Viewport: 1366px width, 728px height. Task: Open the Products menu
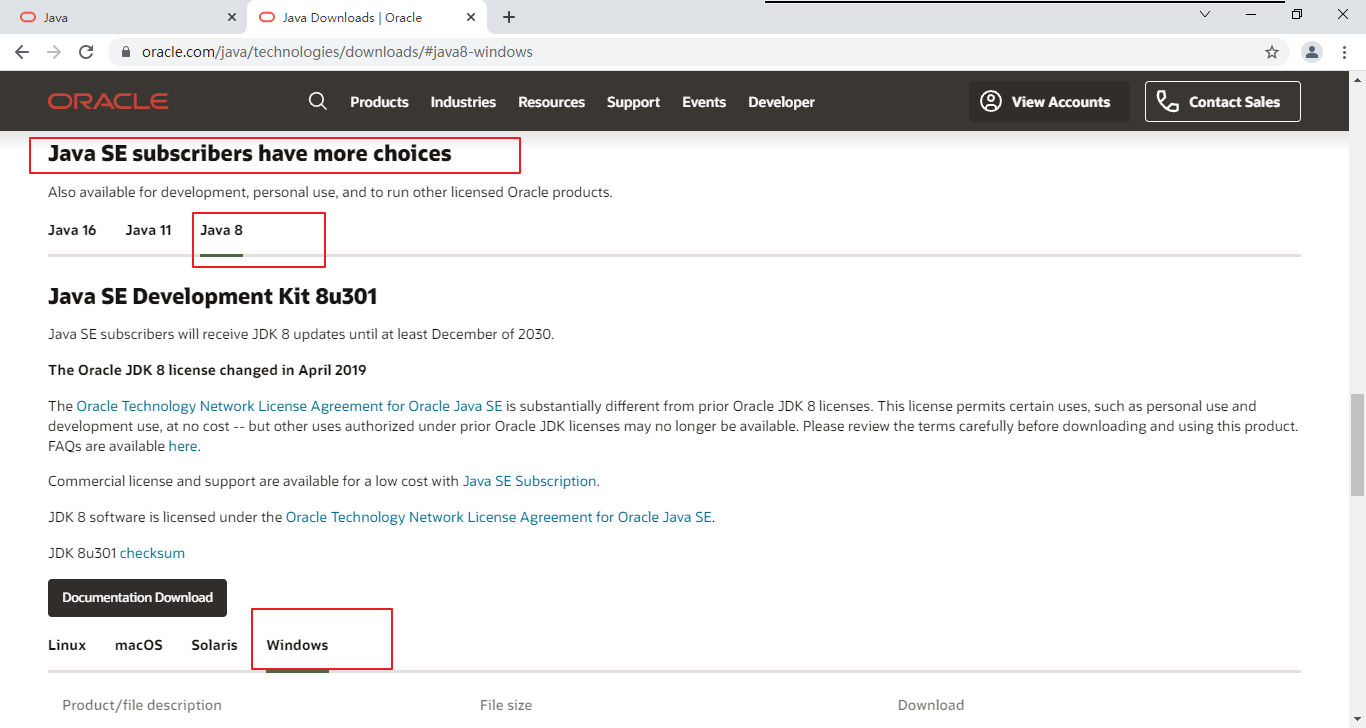tap(379, 102)
